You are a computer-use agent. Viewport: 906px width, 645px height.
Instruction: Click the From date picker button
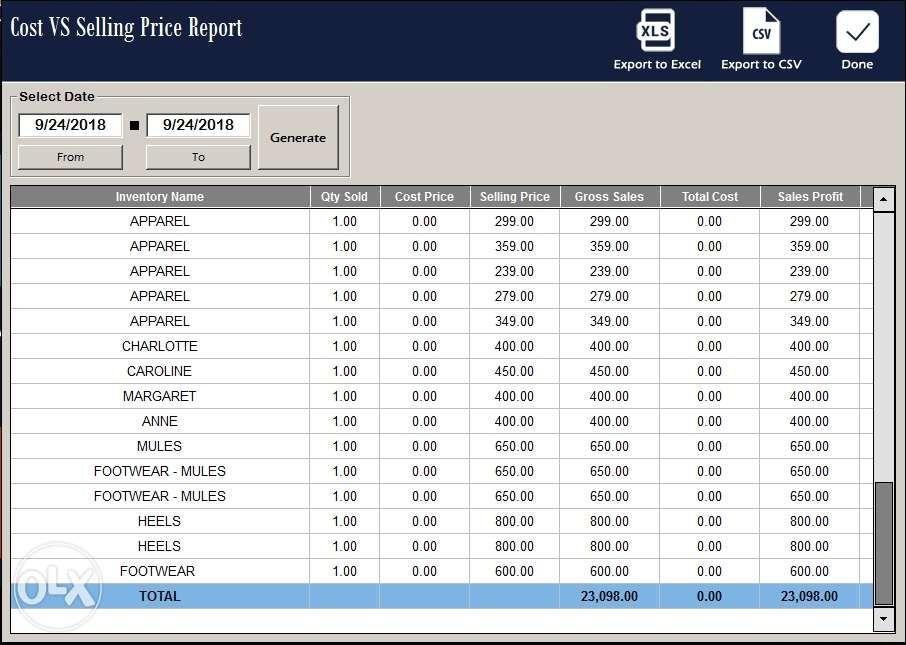69,156
